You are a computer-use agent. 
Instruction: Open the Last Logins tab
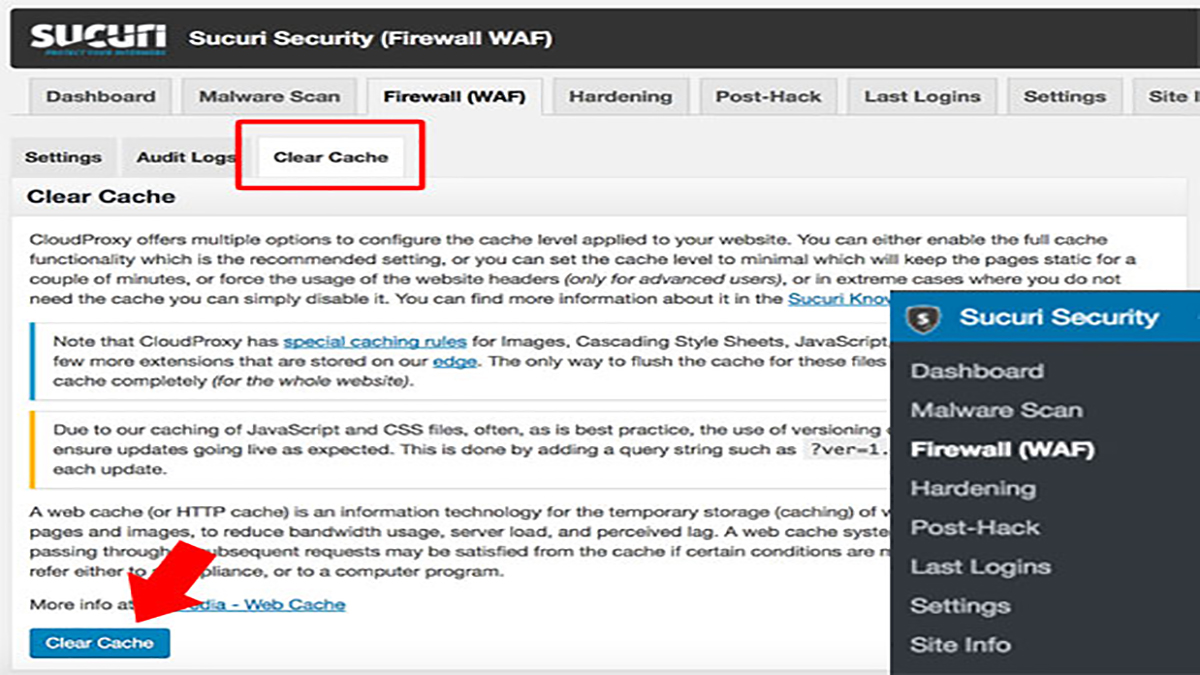tap(922, 97)
